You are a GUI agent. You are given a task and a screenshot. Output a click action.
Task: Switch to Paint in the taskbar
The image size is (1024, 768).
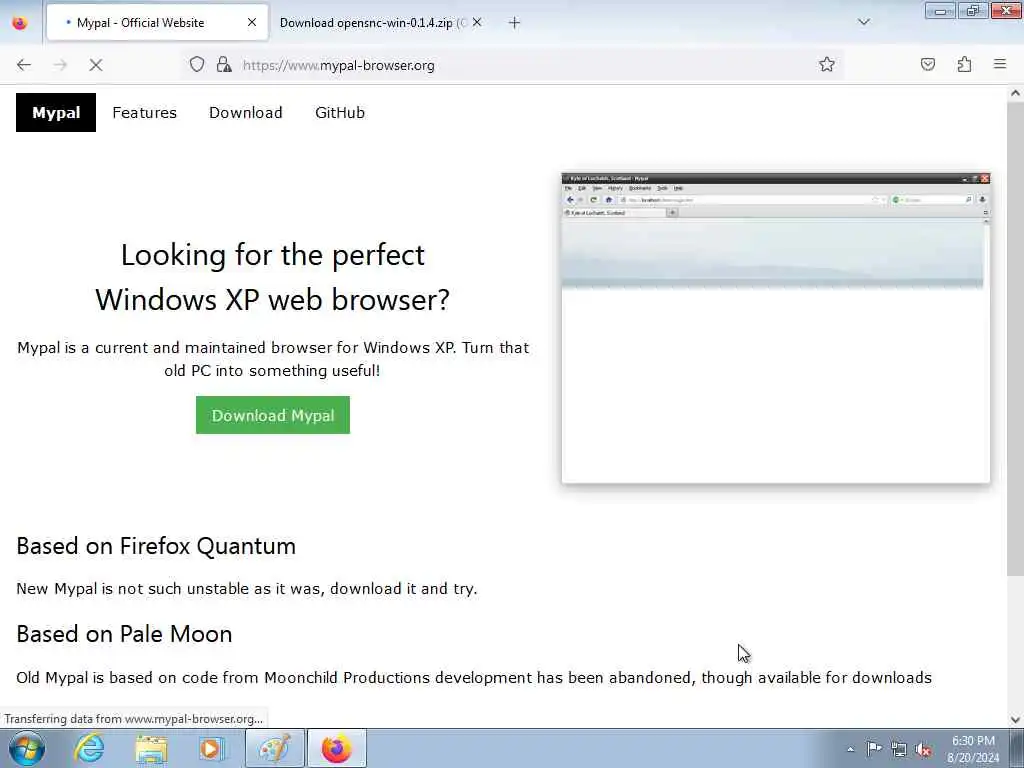click(275, 748)
